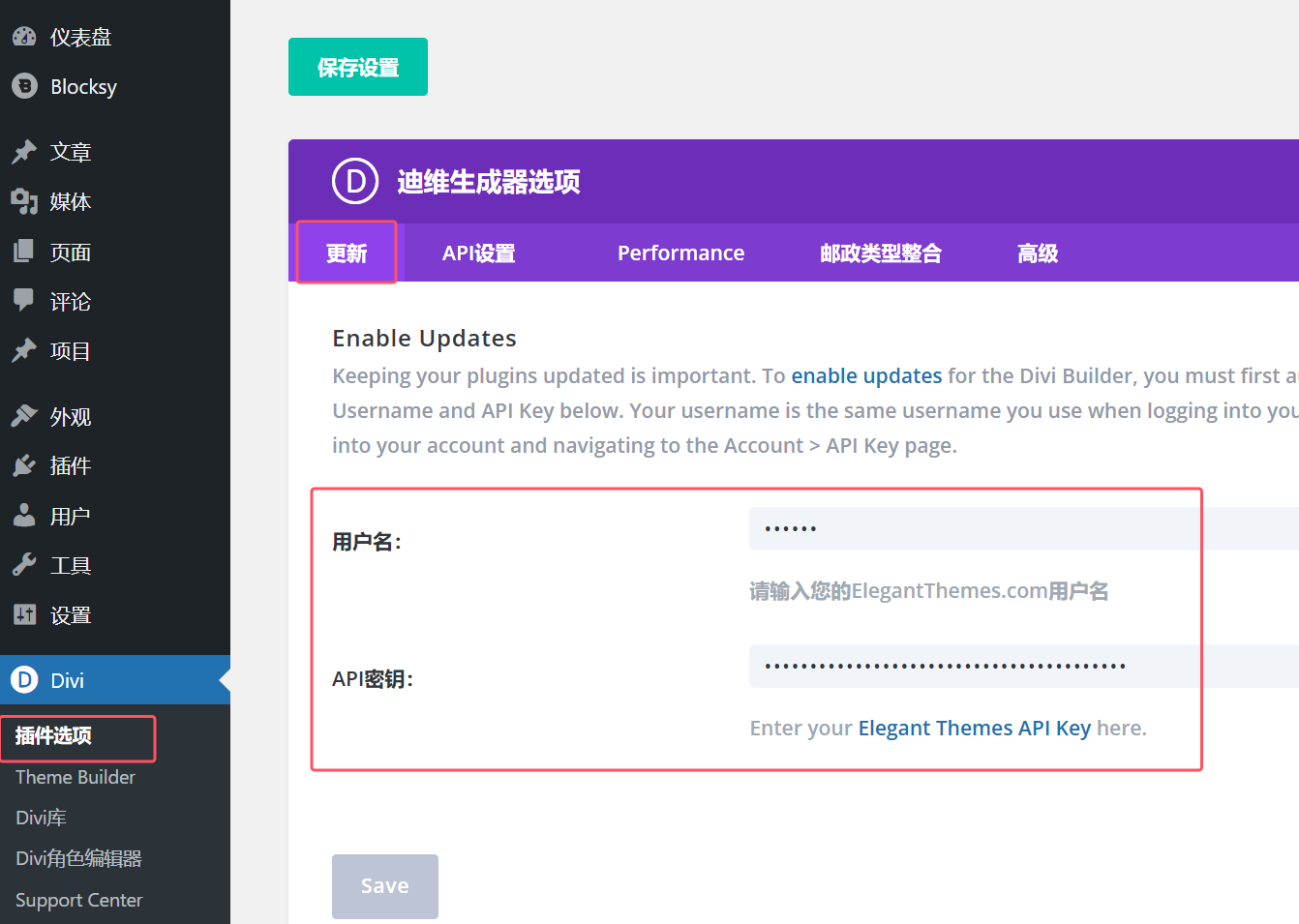Click the plug icon beside 插件
The image size is (1299, 924).
coord(24,465)
